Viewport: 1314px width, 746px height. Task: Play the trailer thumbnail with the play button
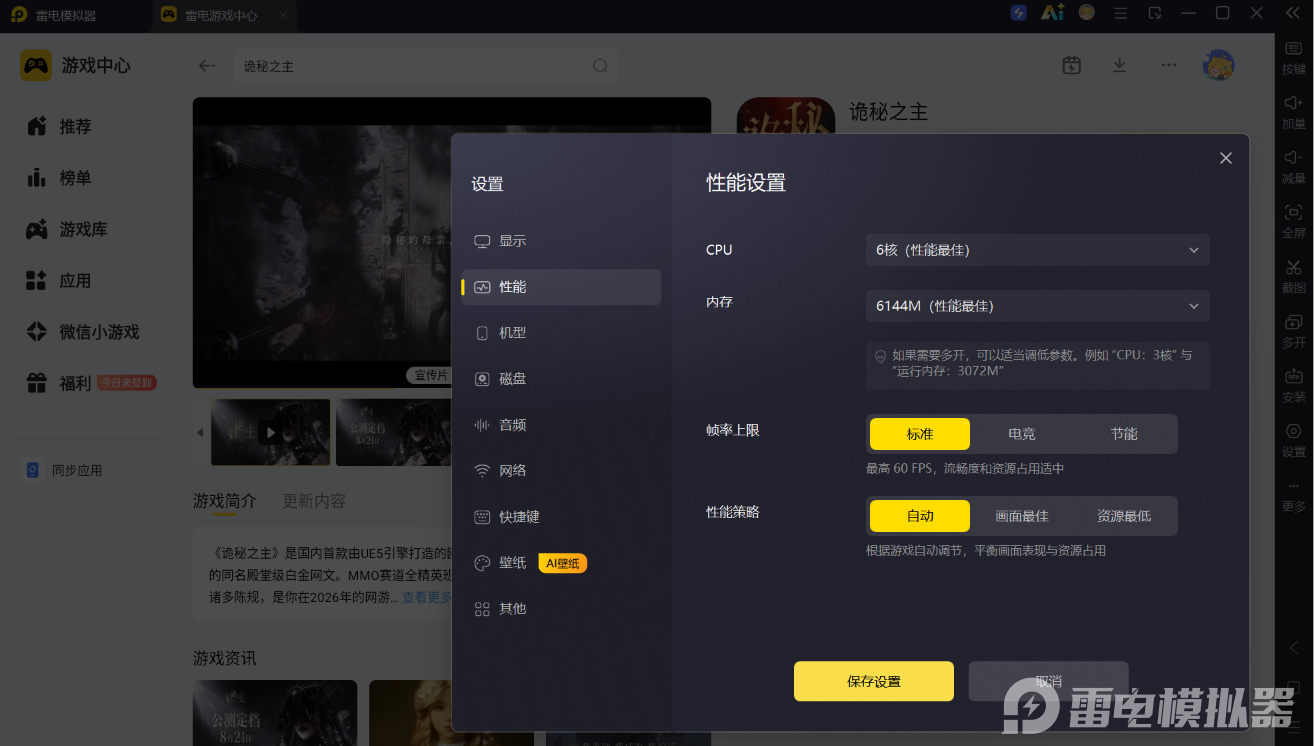point(270,433)
